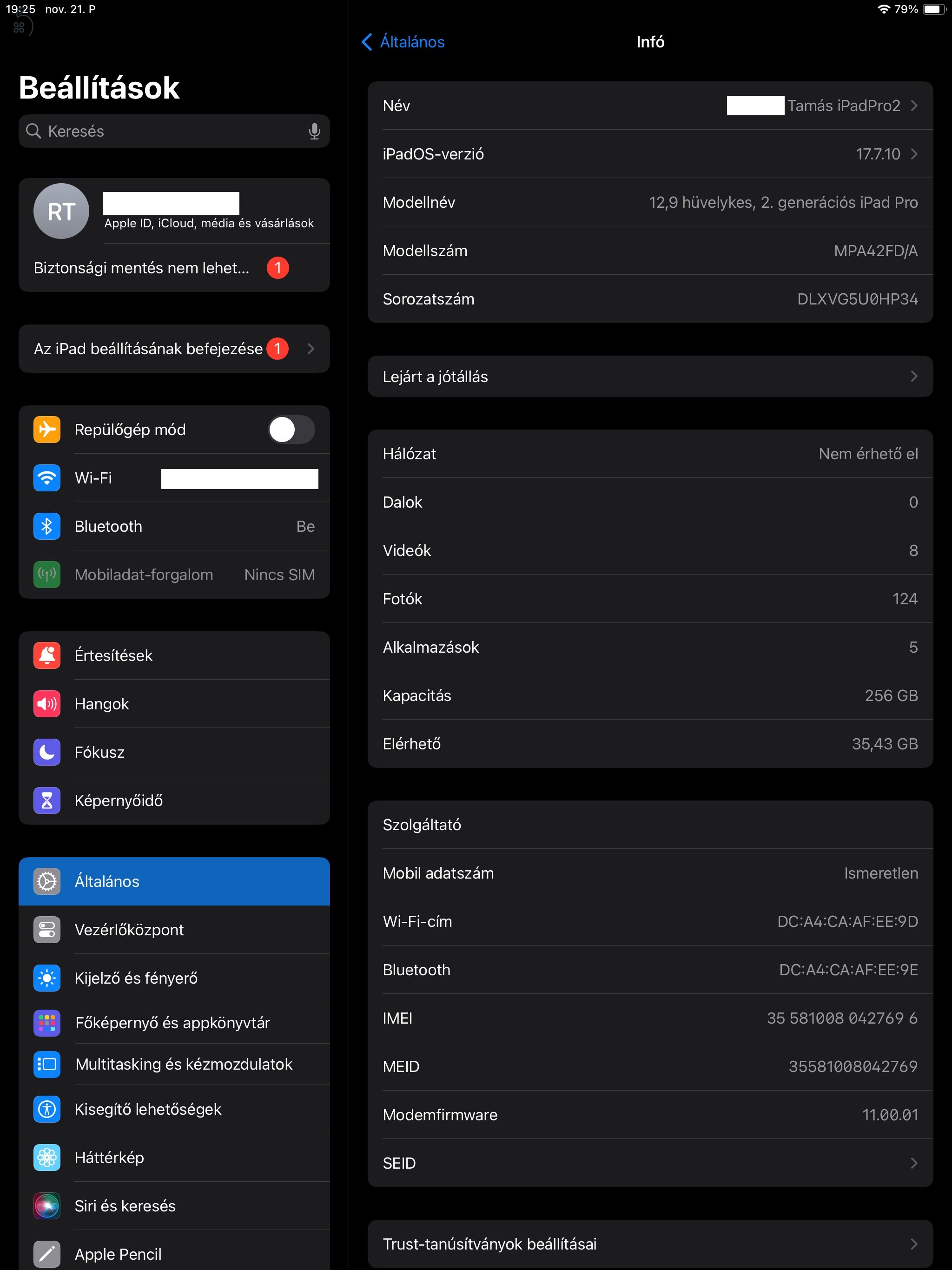Open the Wi-Fi settings icon

46,478
